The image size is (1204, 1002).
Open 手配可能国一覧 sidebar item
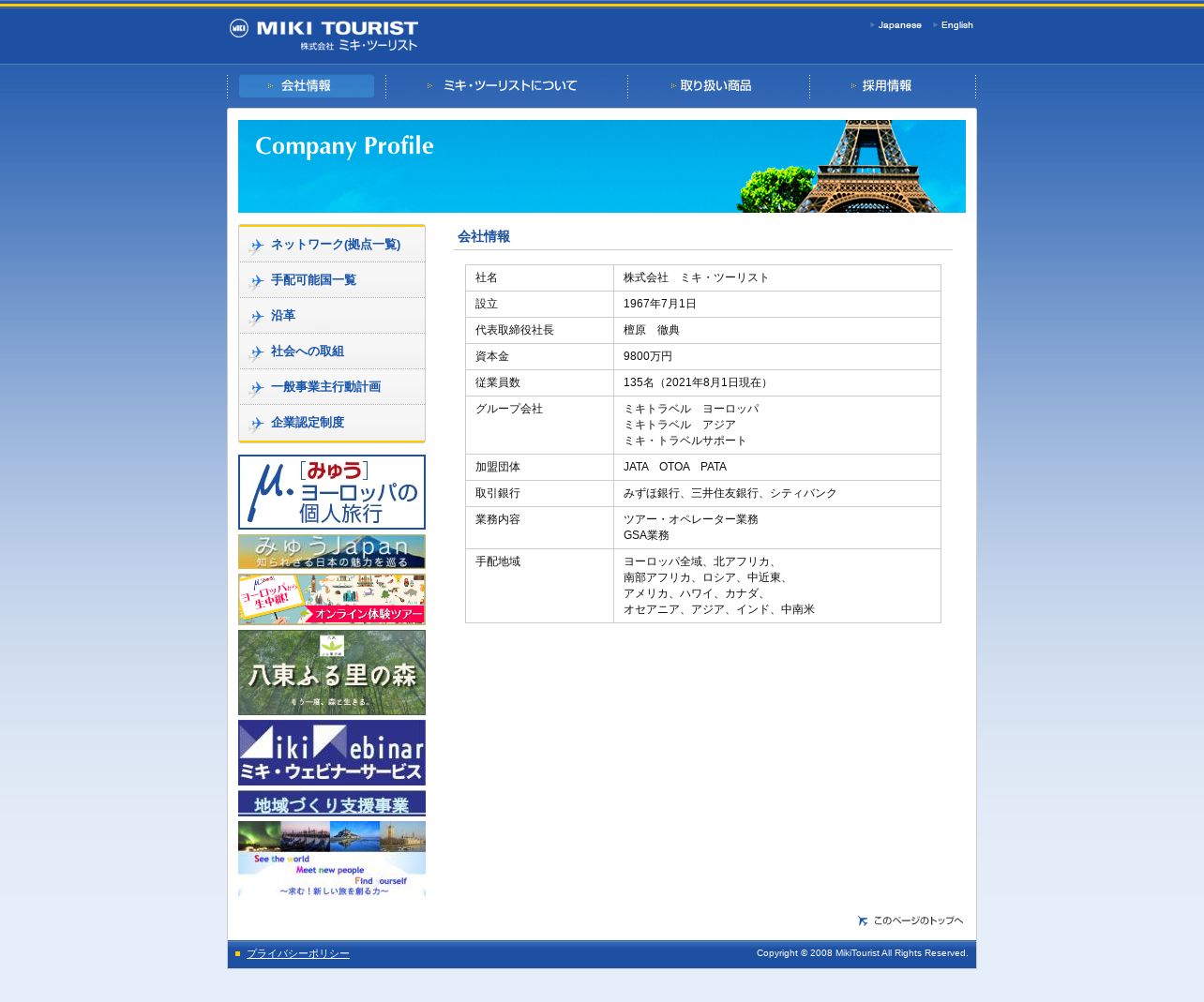[x=332, y=280]
